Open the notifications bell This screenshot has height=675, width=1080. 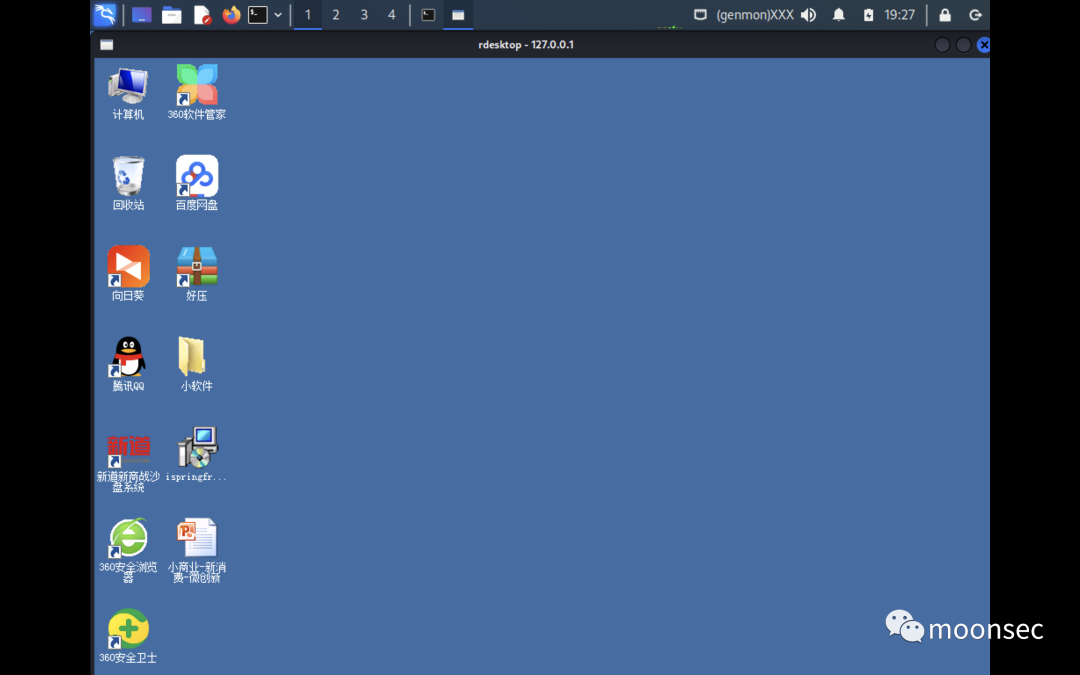click(839, 14)
